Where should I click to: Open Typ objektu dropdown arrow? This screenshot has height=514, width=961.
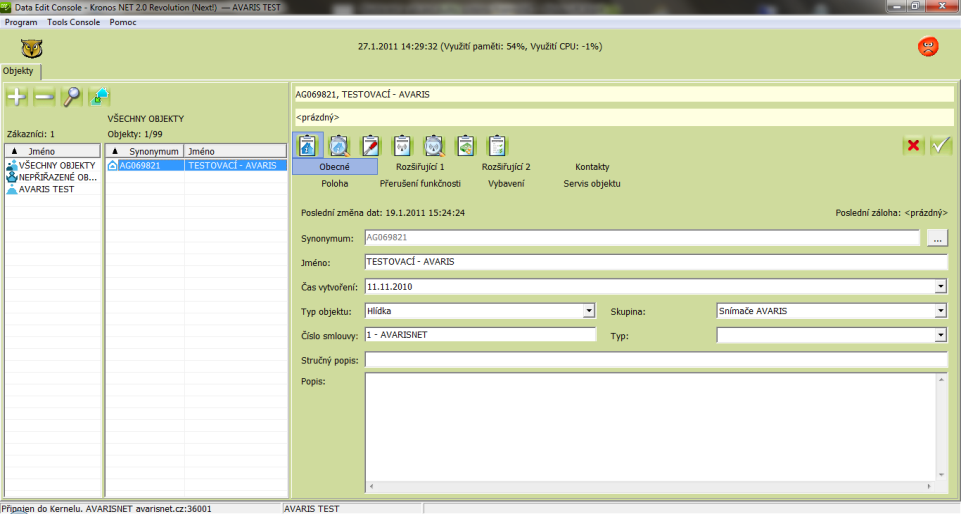[588, 311]
